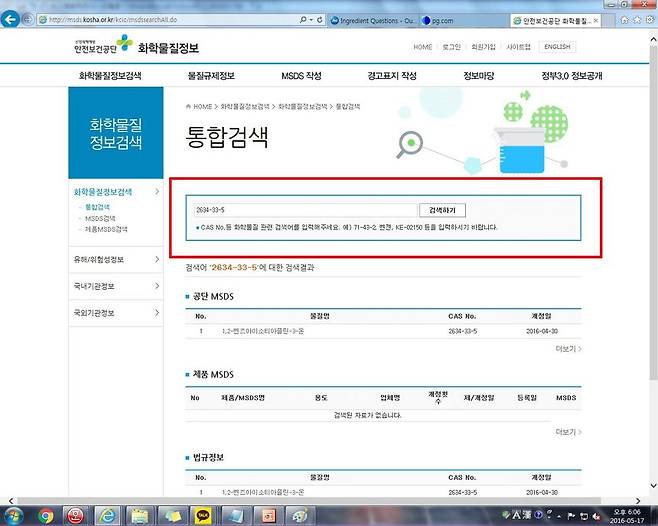Click the 로그인 link in the header
The width and height of the screenshot is (658, 526).
tap(453, 47)
